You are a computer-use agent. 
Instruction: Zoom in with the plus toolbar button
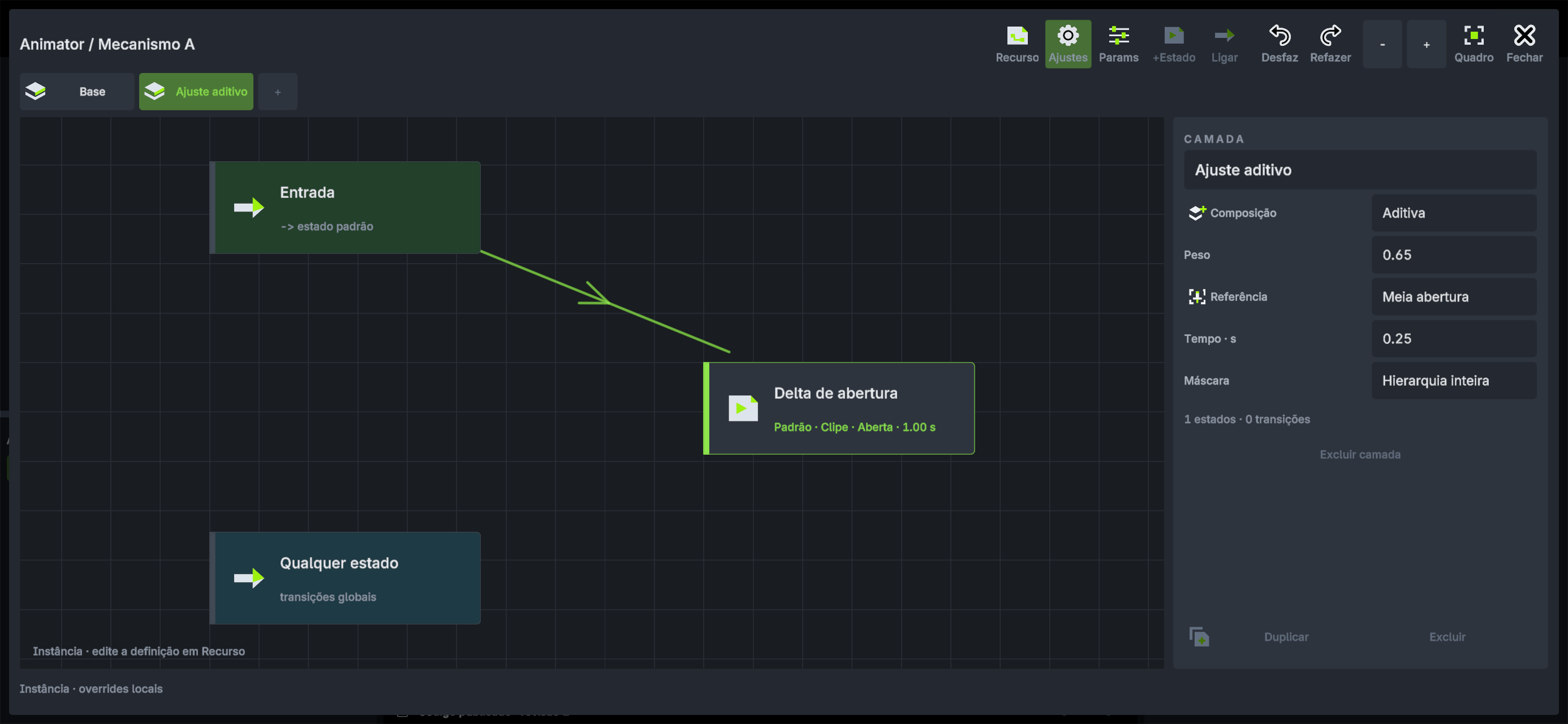click(1426, 44)
